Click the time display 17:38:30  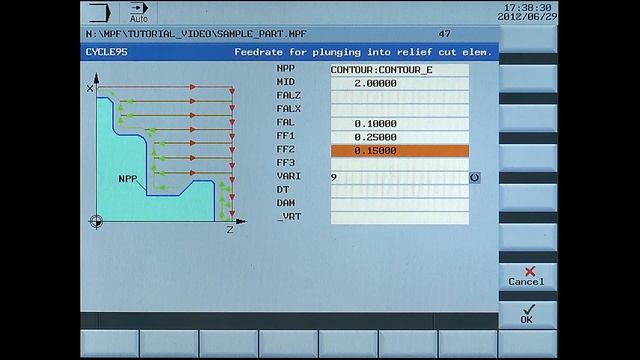pyautogui.click(x=528, y=8)
